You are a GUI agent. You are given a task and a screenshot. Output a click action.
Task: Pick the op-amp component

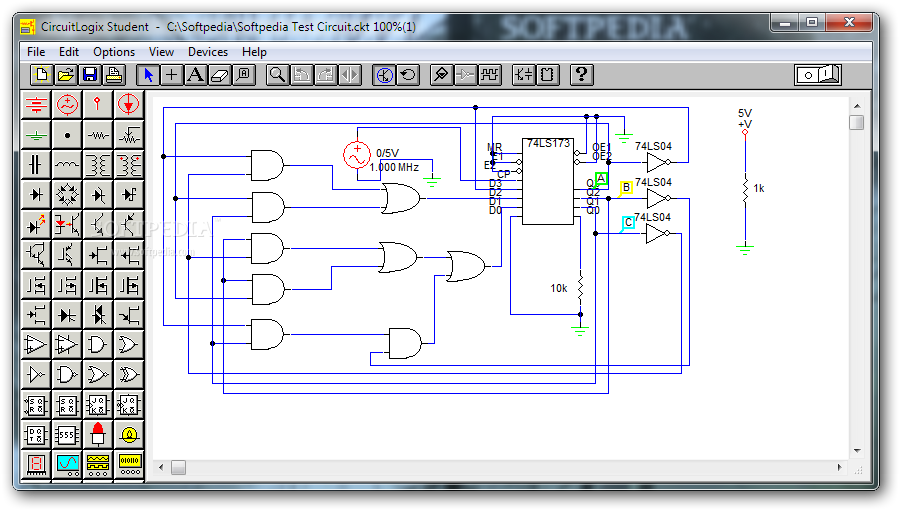coord(36,345)
